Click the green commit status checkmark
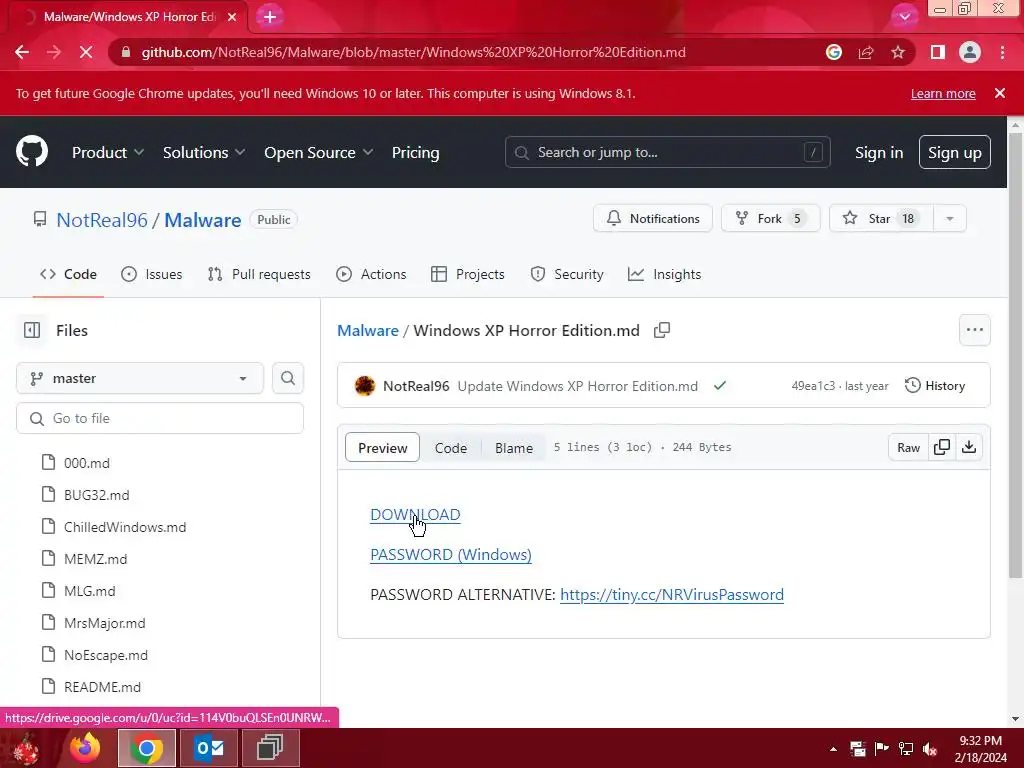The height and width of the screenshot is (768, 1024). (x=720, y=385)
